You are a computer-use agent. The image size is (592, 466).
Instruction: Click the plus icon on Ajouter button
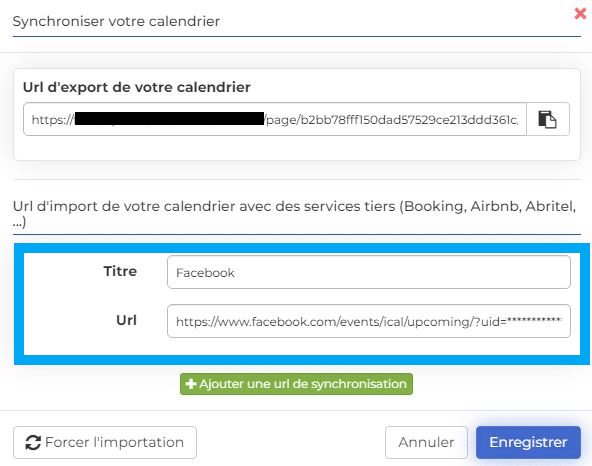pos(191,384)
